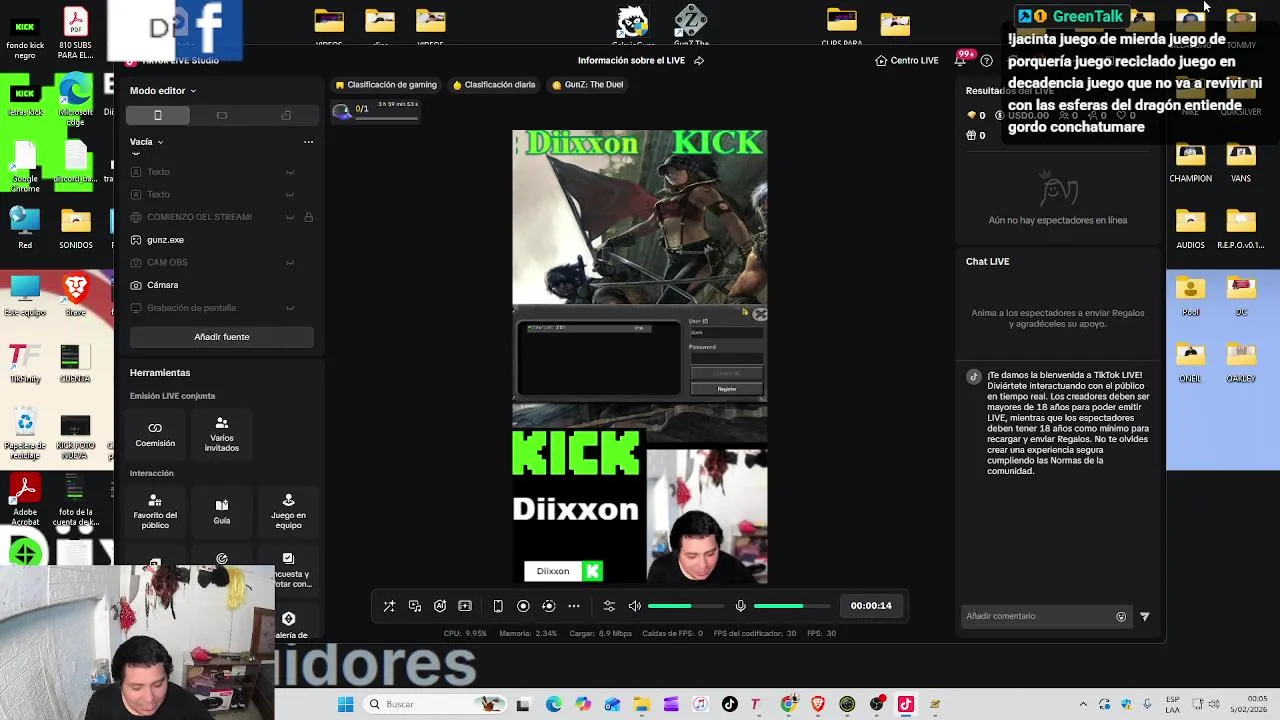
Task: Expand the Vacía scene dropdown
Action: tap(146, 142)
